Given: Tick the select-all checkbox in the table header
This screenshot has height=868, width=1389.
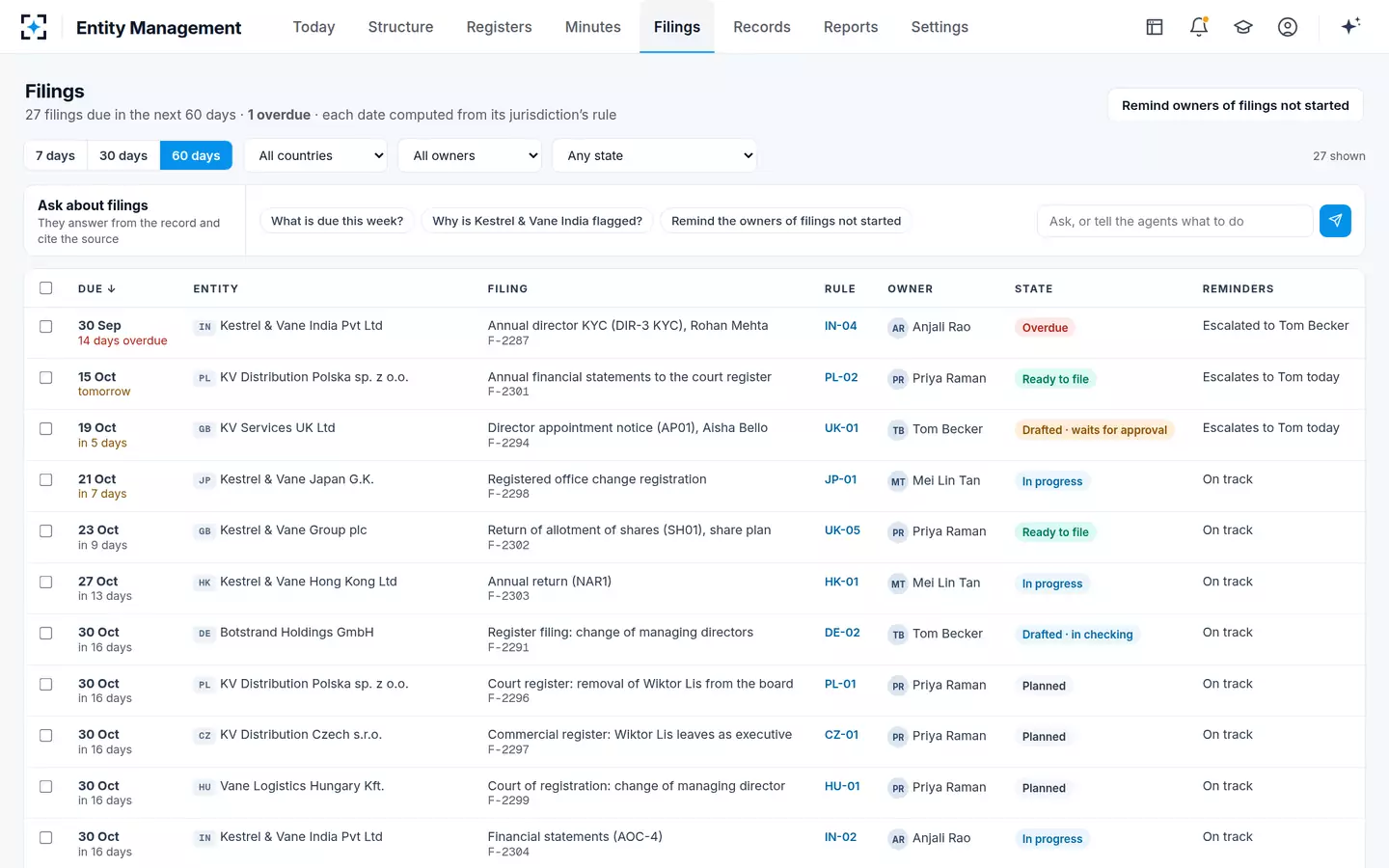Looking at the screenshot, I should point(45,287).
